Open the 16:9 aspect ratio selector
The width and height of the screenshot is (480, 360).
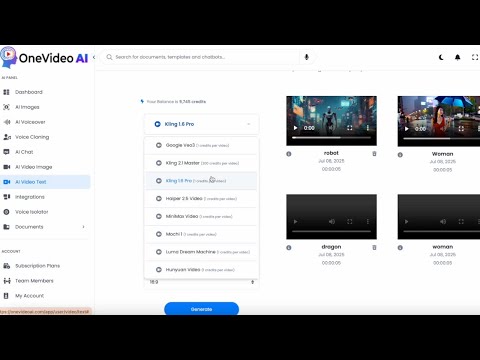point(201,282)
